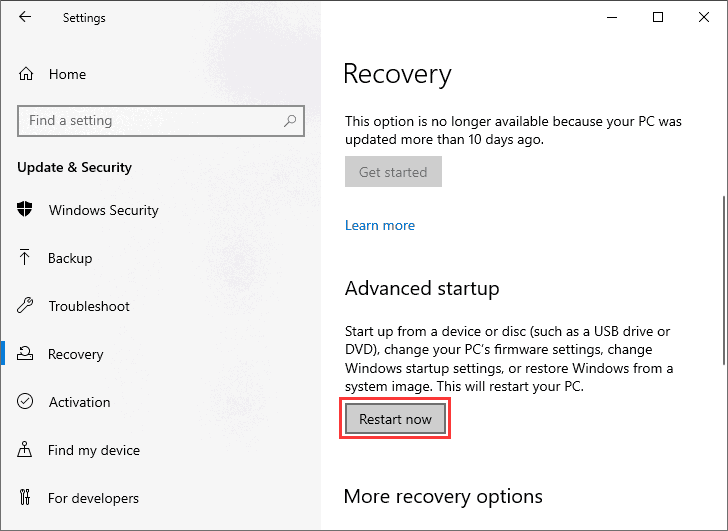Select Troubleshoot in the sidebar
The image size is (728, 531).
pyautogui.click(x=89, y=306)
